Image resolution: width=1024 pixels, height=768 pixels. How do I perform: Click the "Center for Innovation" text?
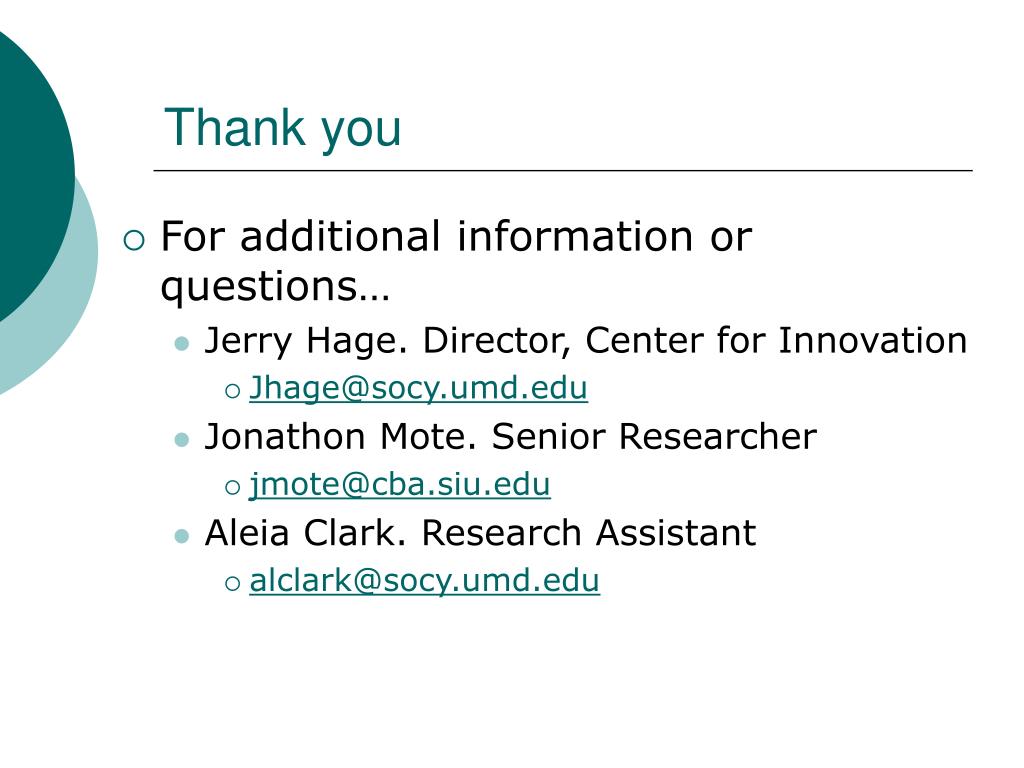tap(776, 340)
